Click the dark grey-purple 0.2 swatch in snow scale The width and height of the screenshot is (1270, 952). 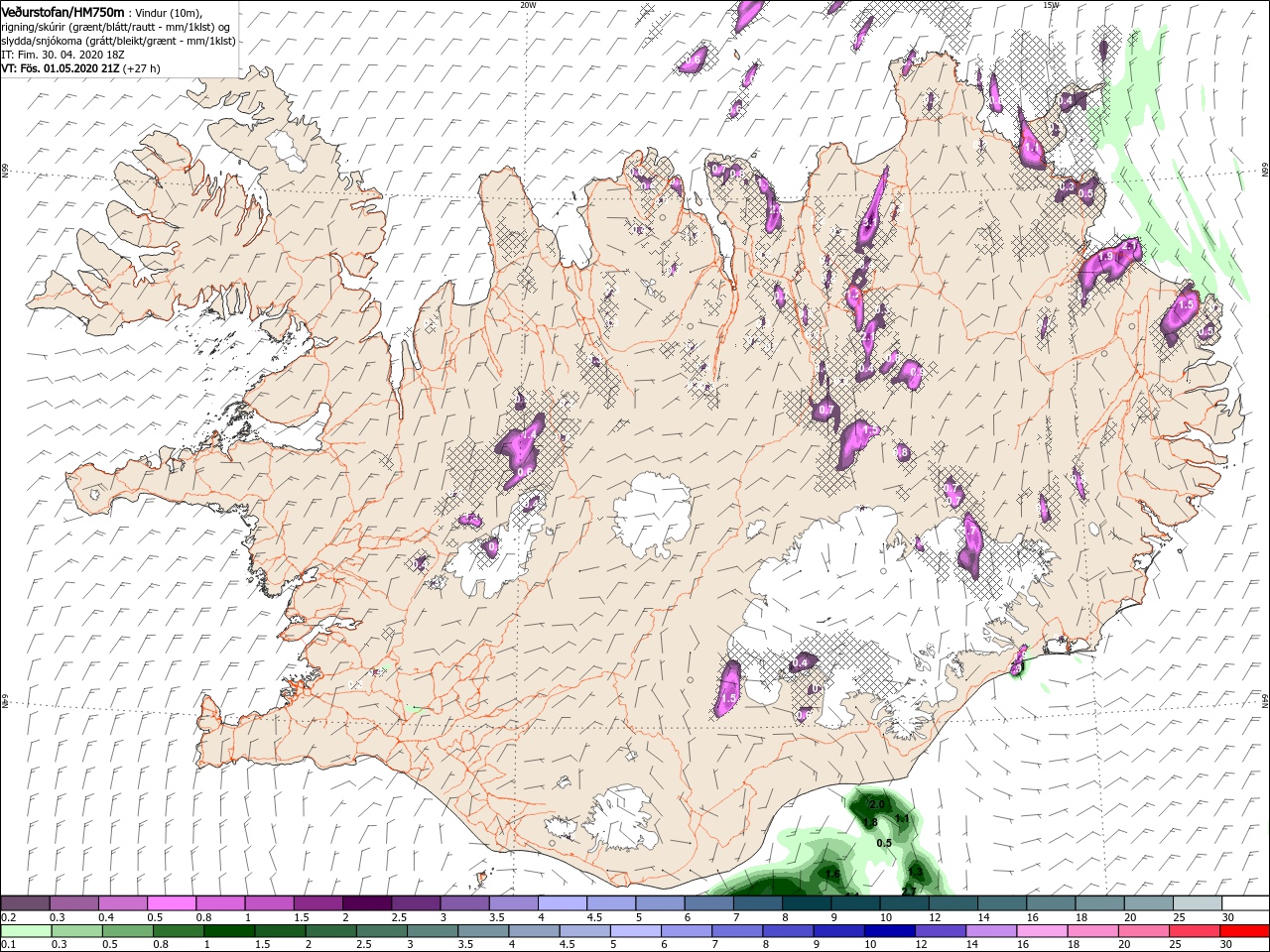[25, 903]
